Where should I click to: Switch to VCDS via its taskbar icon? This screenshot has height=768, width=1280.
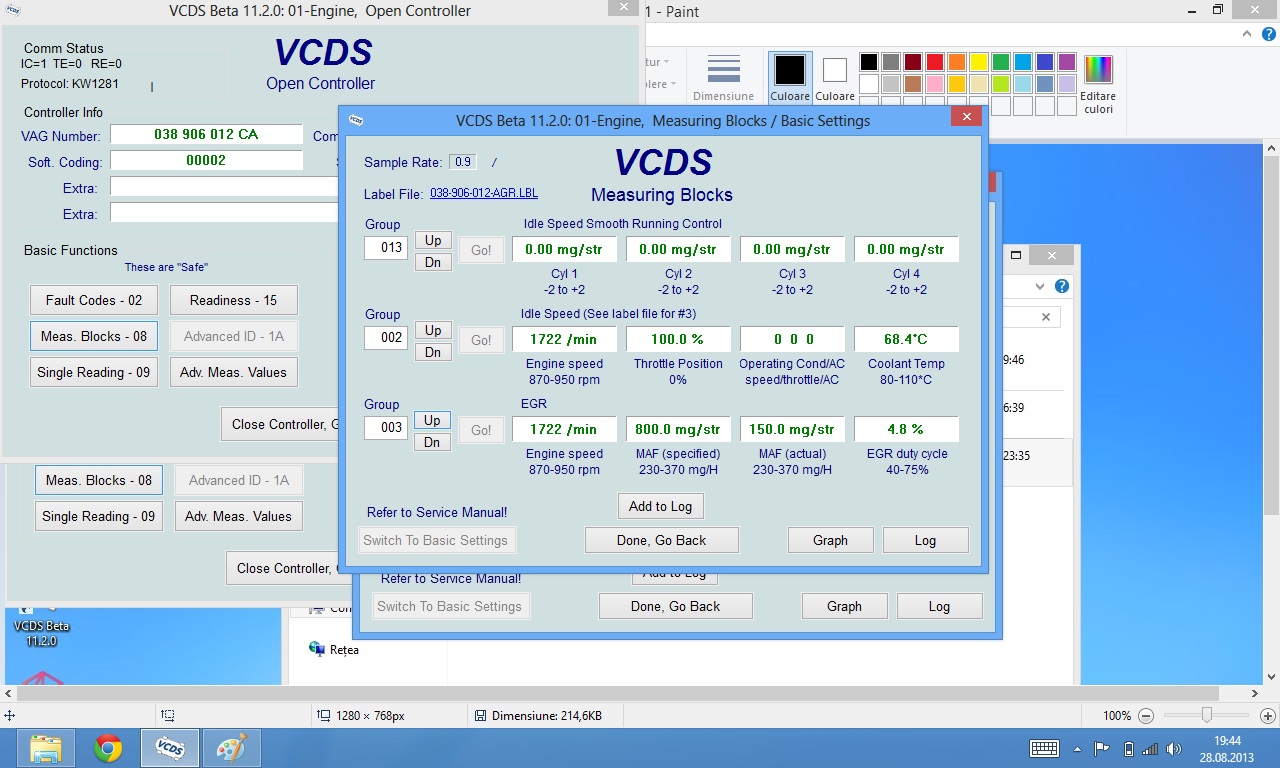170,748
